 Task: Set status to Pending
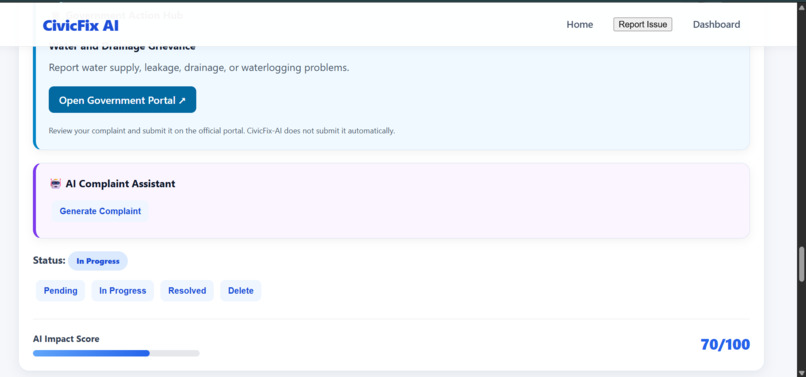[x=61, y=291]
